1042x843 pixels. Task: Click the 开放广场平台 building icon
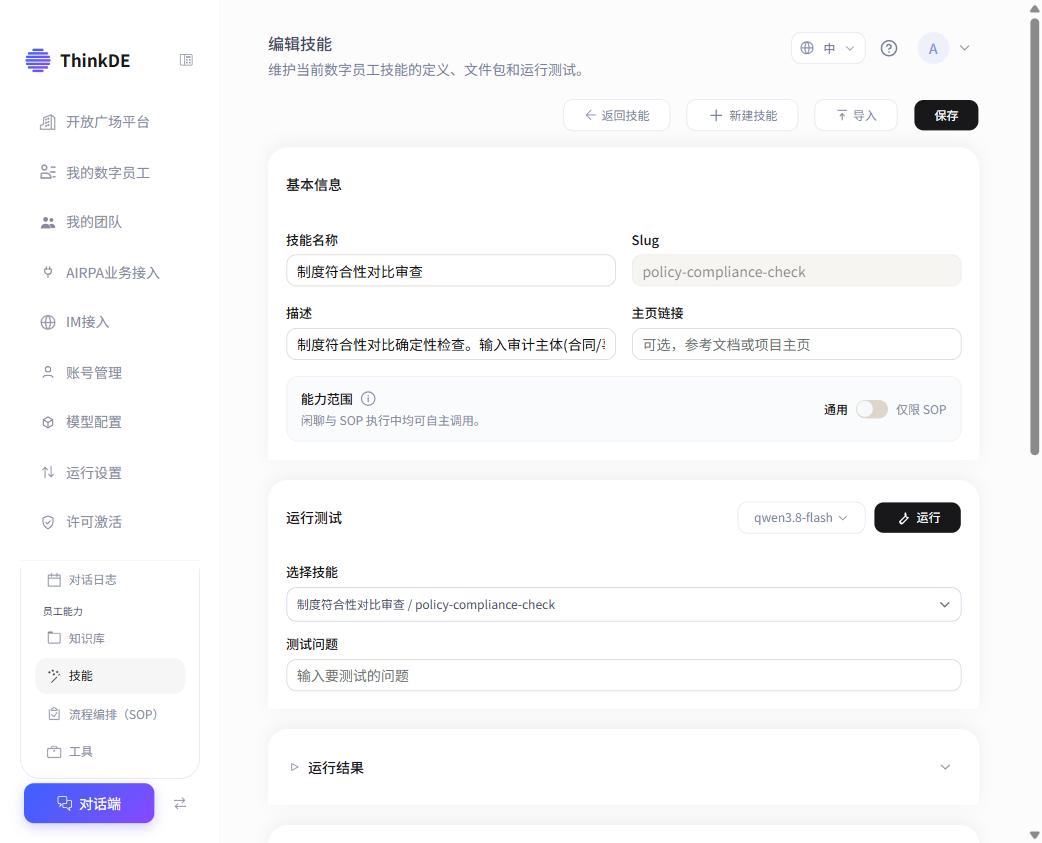(48, 122)
